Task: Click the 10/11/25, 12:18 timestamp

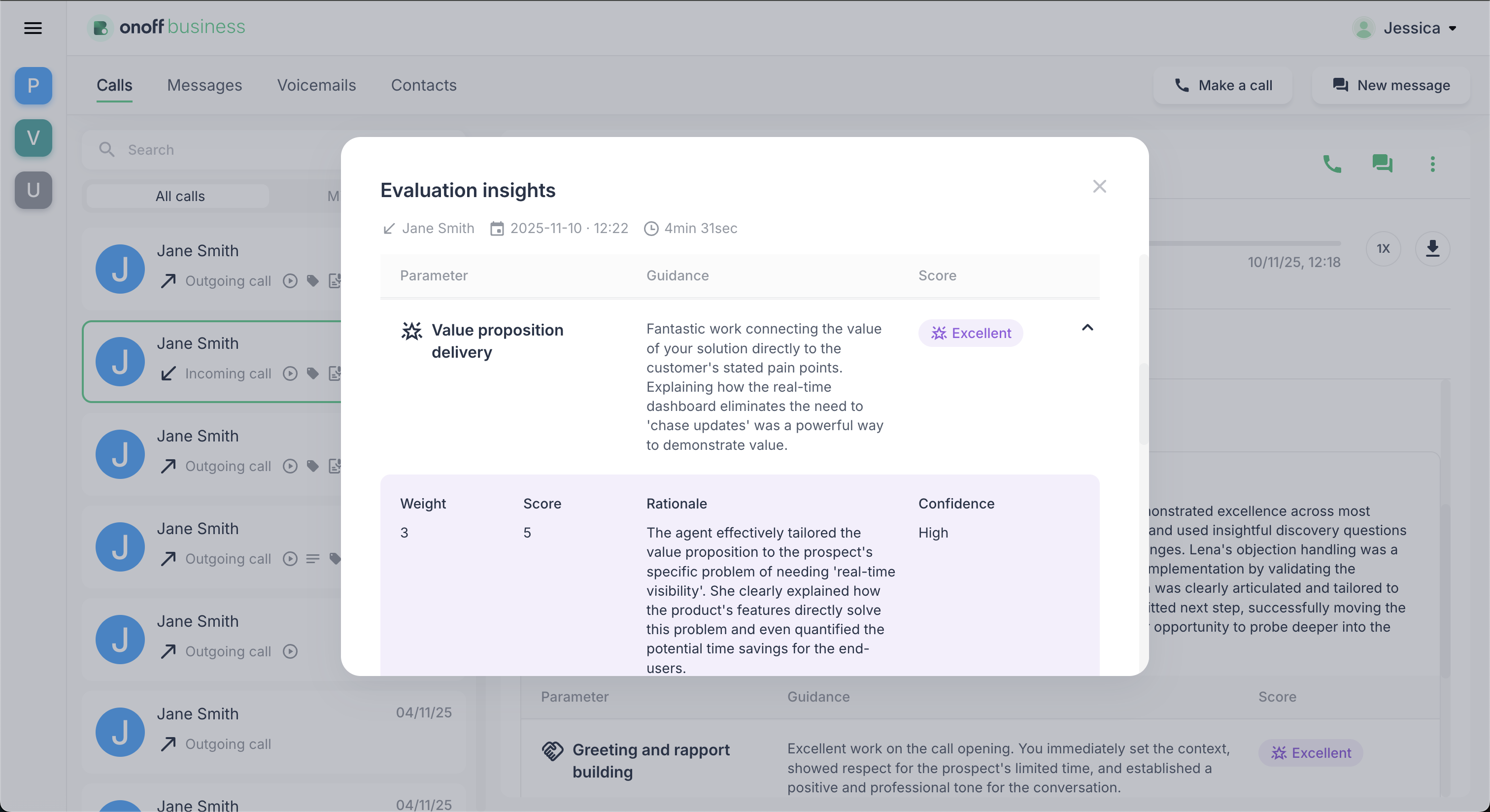Action: click(1294, 263)
